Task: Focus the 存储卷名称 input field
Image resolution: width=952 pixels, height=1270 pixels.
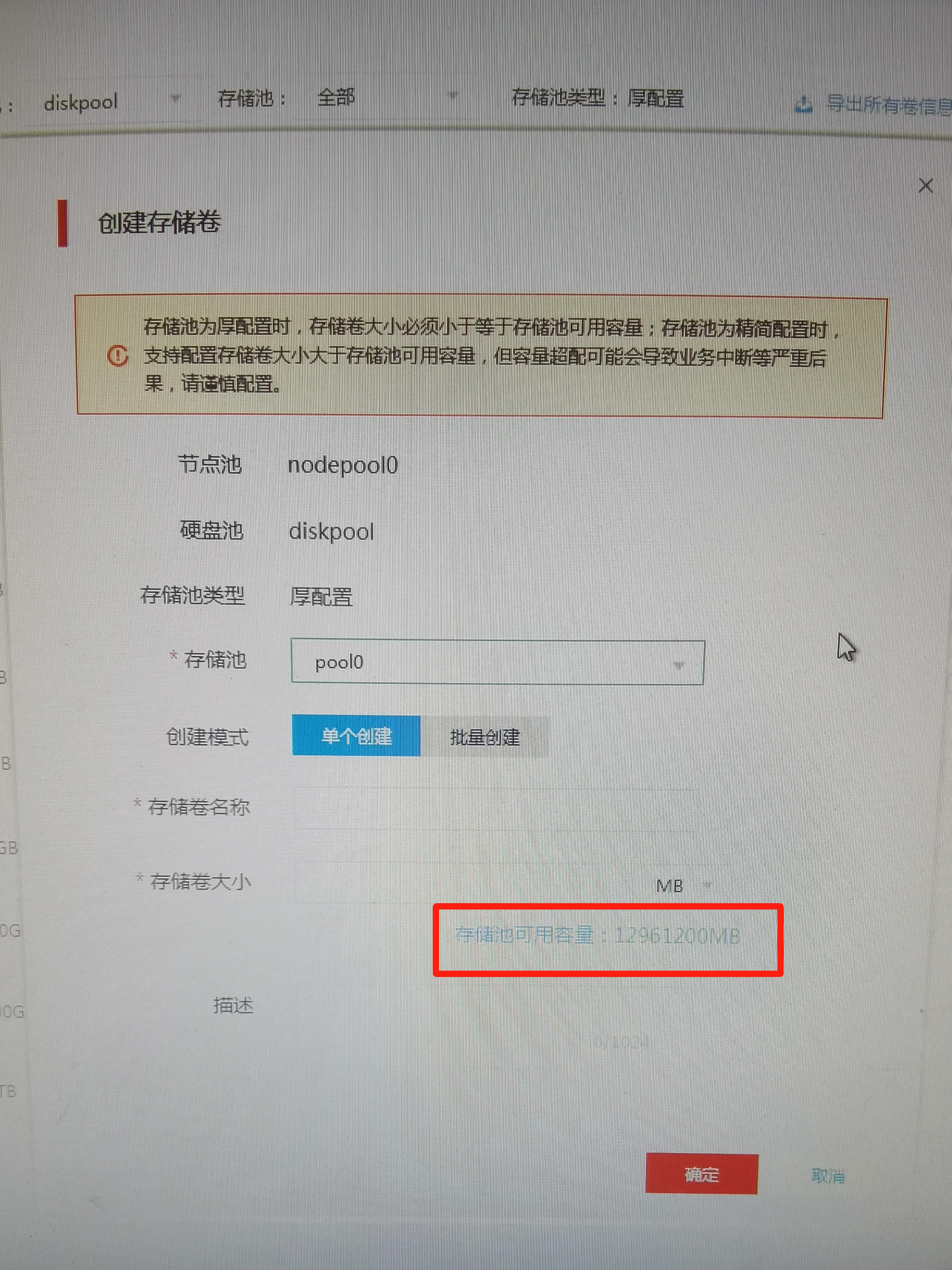Action: point(497,808)
